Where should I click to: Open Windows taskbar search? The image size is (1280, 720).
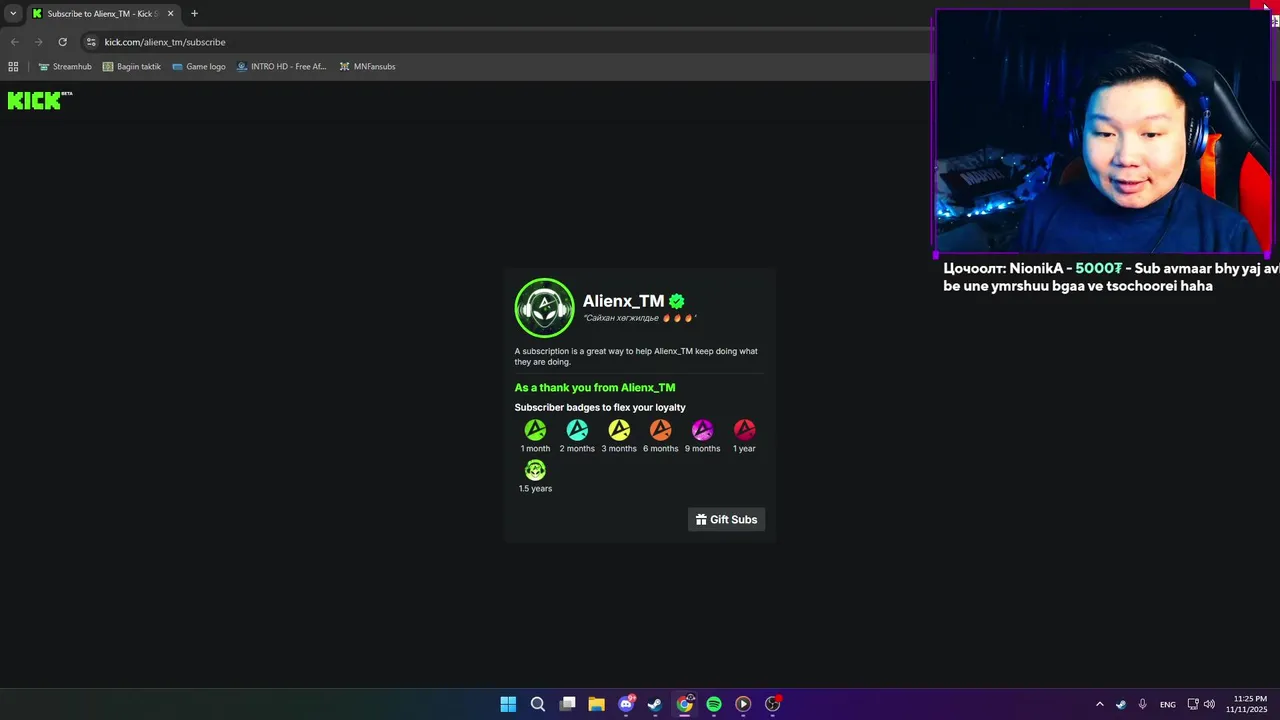[537, 704]
